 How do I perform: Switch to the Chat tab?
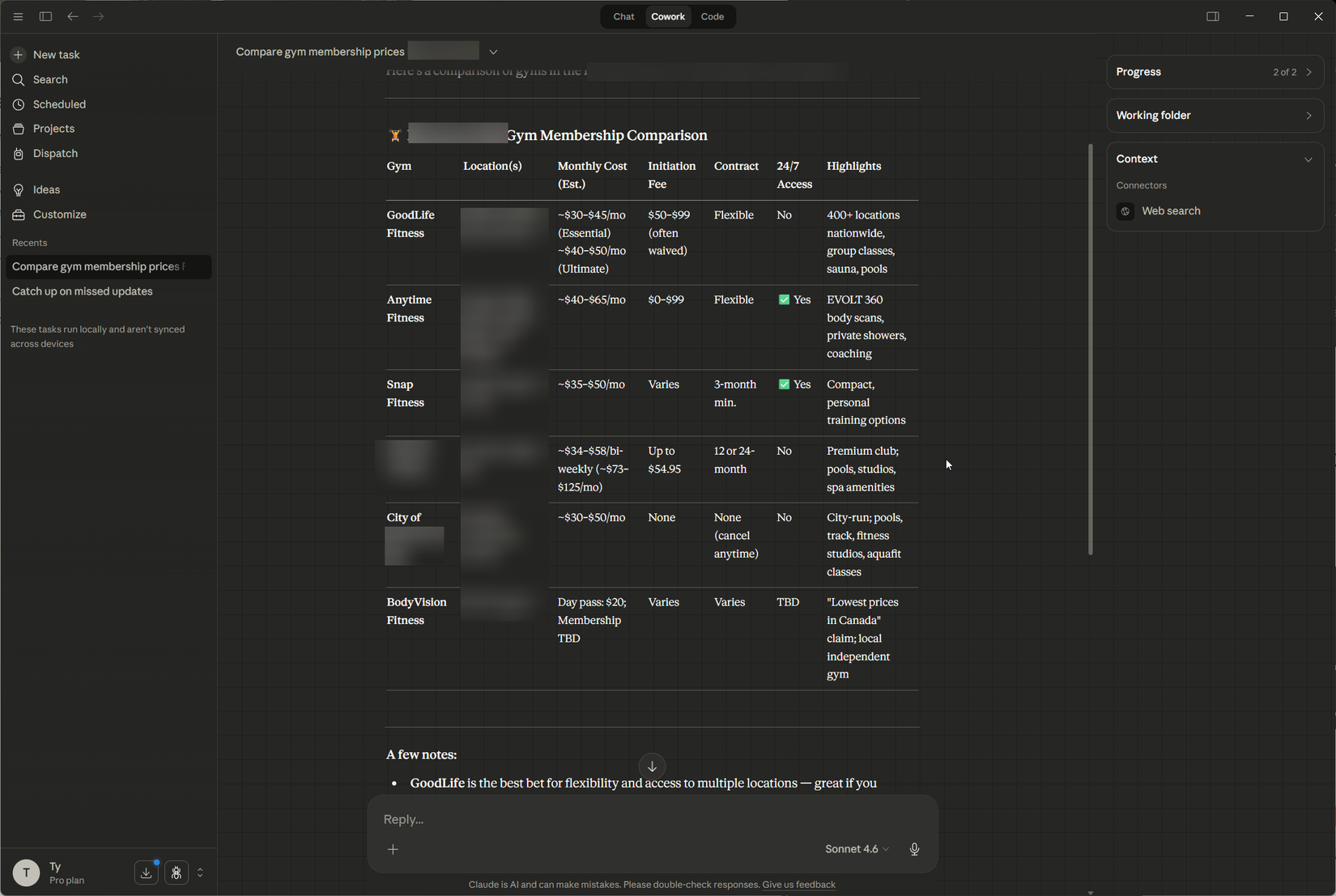[x=623, y=16]
